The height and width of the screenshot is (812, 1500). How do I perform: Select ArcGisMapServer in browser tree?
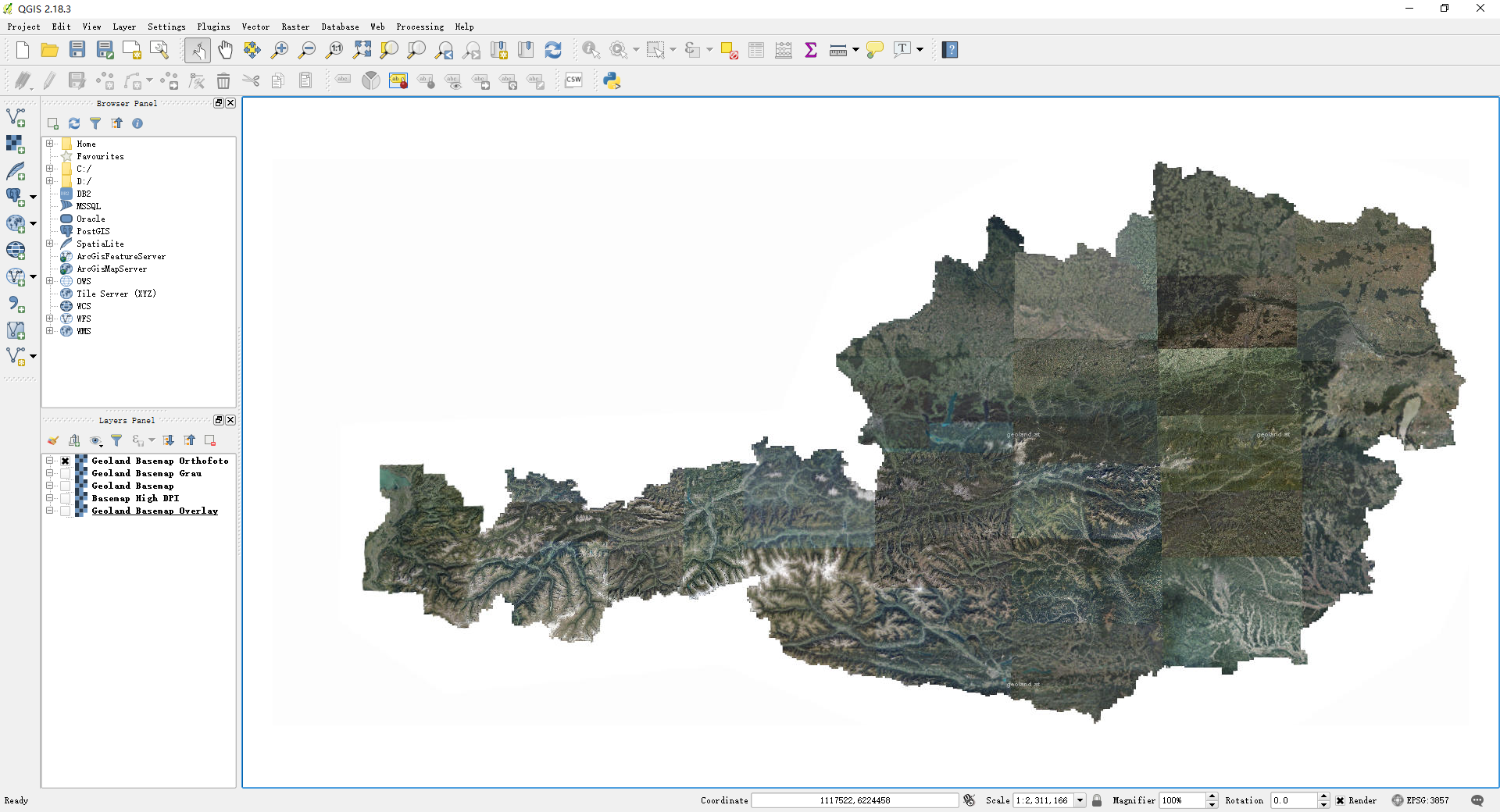(112, 269)
